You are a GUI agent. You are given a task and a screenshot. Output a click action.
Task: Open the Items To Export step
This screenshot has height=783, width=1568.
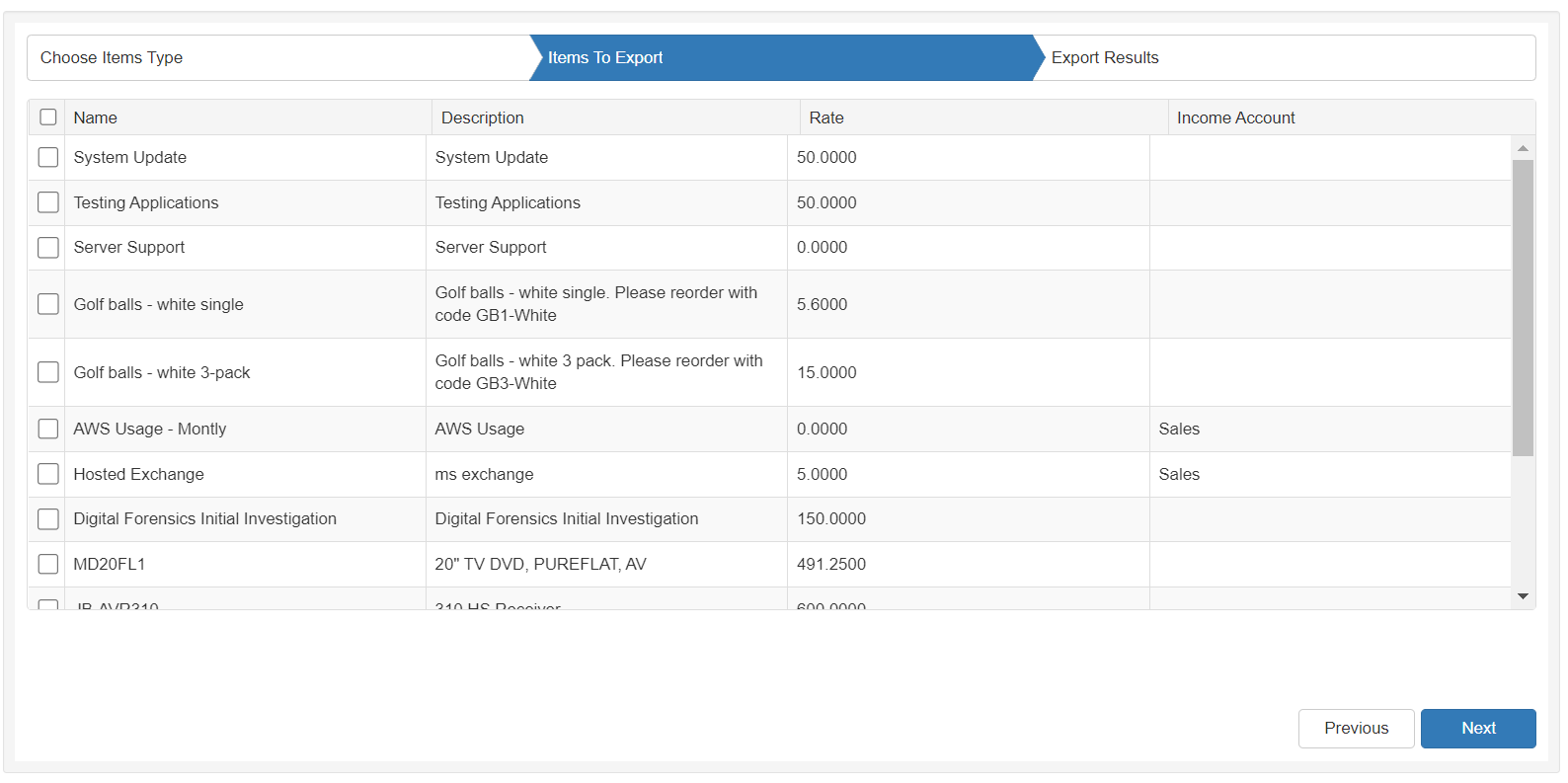click(605, 57)
